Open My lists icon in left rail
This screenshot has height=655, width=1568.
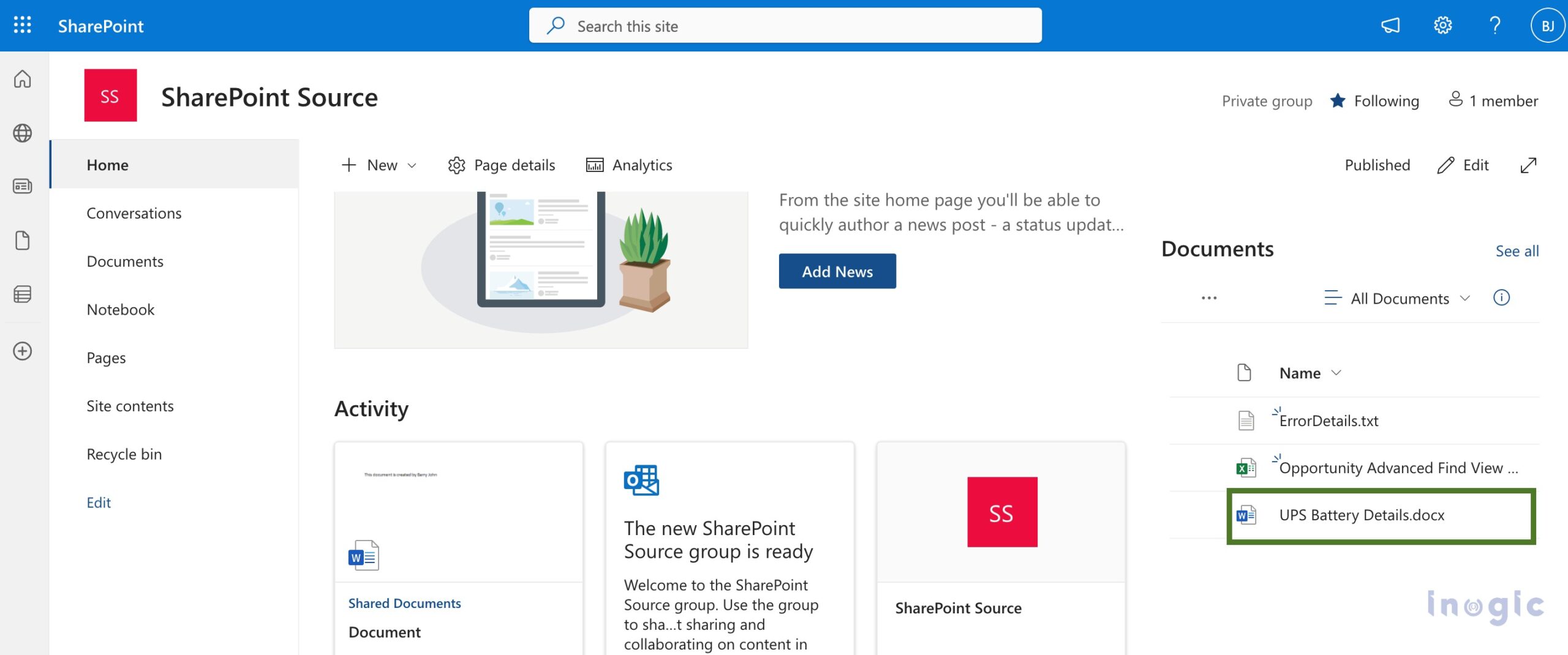pyautogui.click(x=23, y=294)
